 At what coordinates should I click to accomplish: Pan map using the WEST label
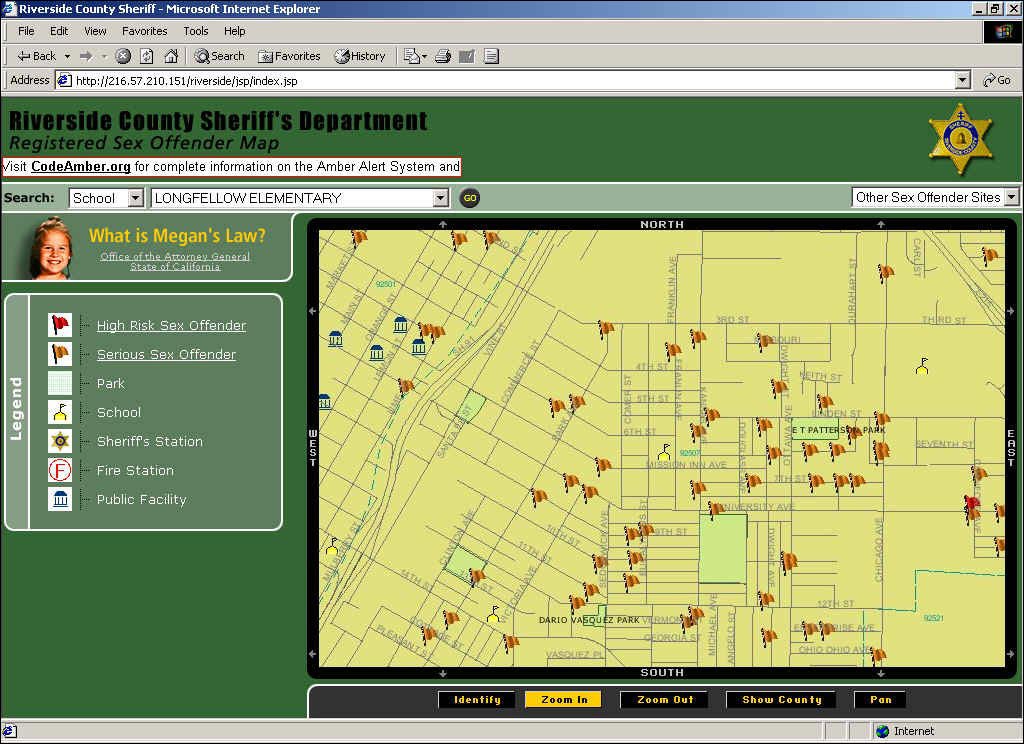click(x=312, y=447)
